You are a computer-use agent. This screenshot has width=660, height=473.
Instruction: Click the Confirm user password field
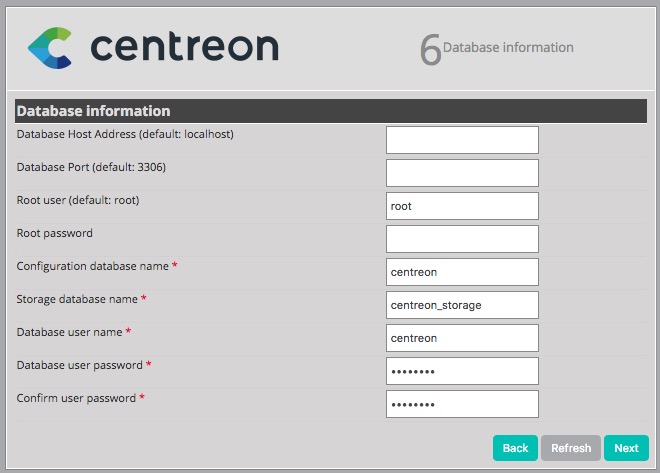click(462, 404)
